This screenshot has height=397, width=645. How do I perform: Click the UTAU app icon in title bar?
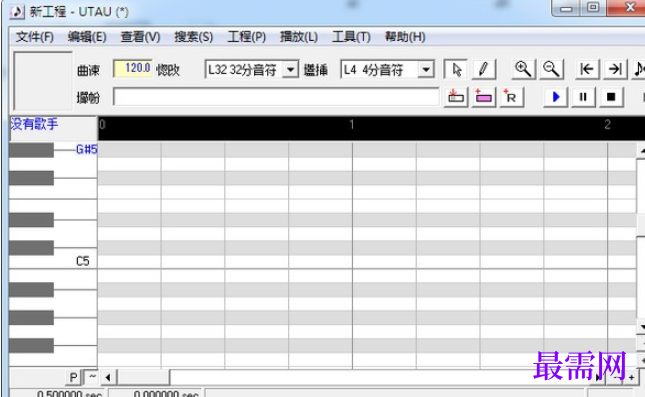17,12
